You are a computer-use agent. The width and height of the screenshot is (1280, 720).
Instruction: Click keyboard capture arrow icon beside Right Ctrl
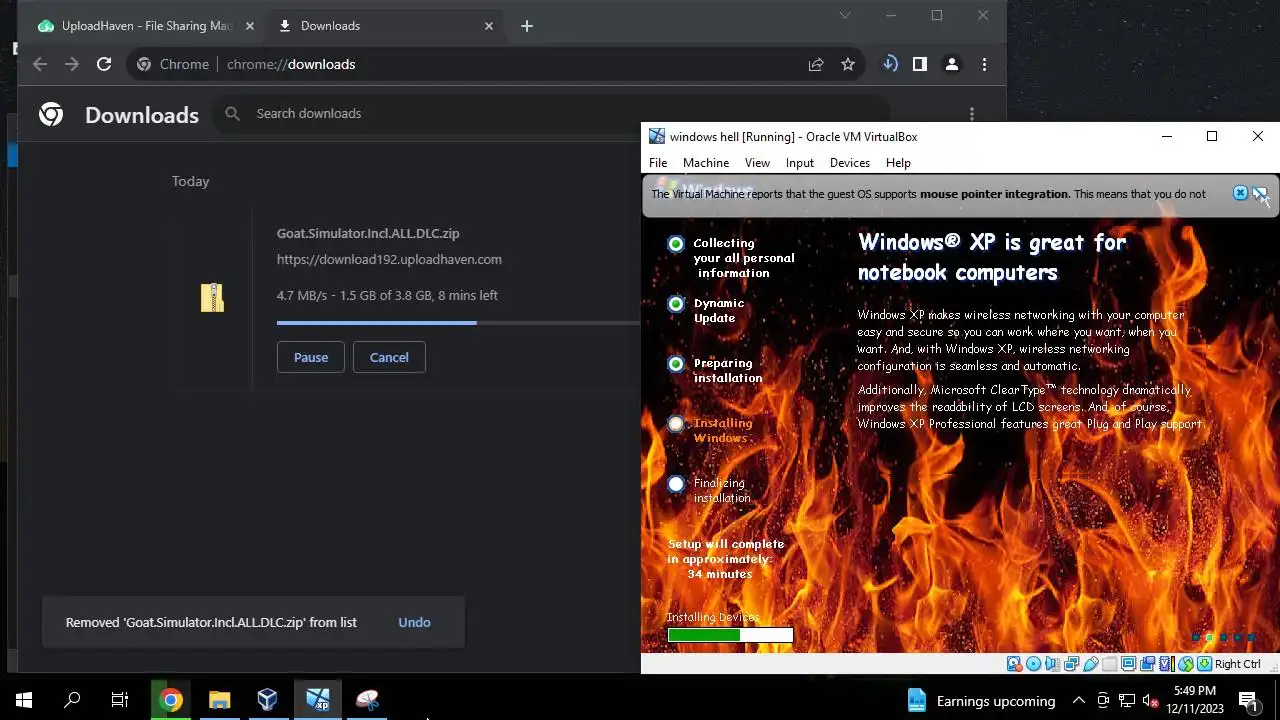pyautogui.click(x=1204, y=664)
